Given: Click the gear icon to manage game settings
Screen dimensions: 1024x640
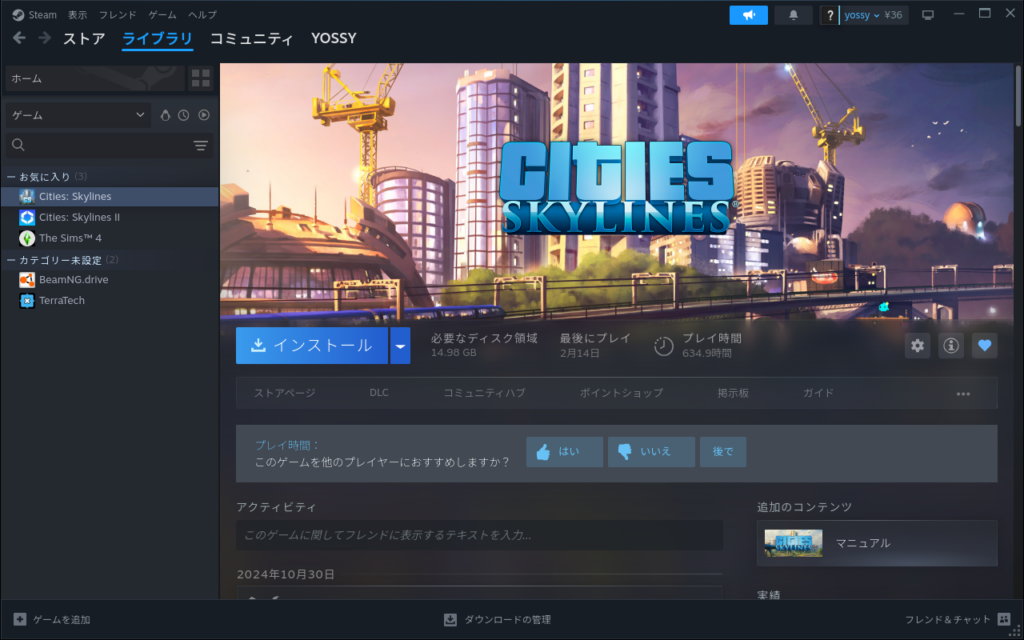Looking at the screenshot, I should 917,346.
